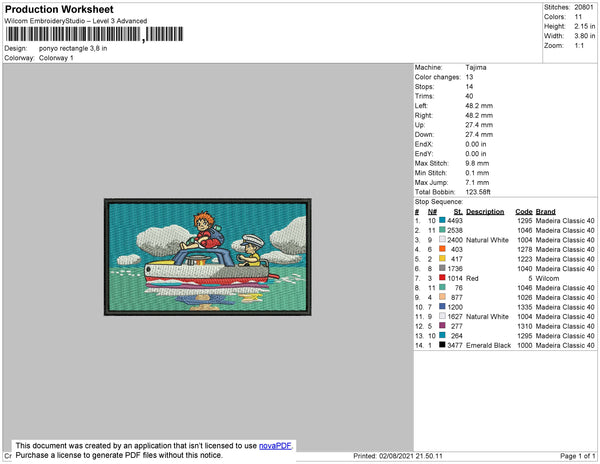This screenshot has width=600, height=464.
Task: Click the 'Page 1 of 1' footer text
Action: [x=577, y=456]
